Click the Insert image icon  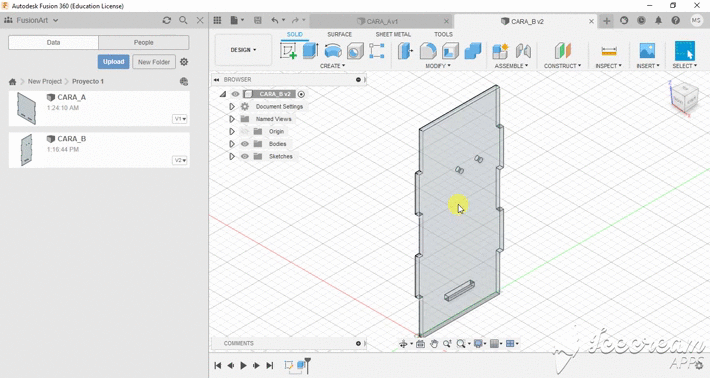pyautogui.click(x=648, y=51)
